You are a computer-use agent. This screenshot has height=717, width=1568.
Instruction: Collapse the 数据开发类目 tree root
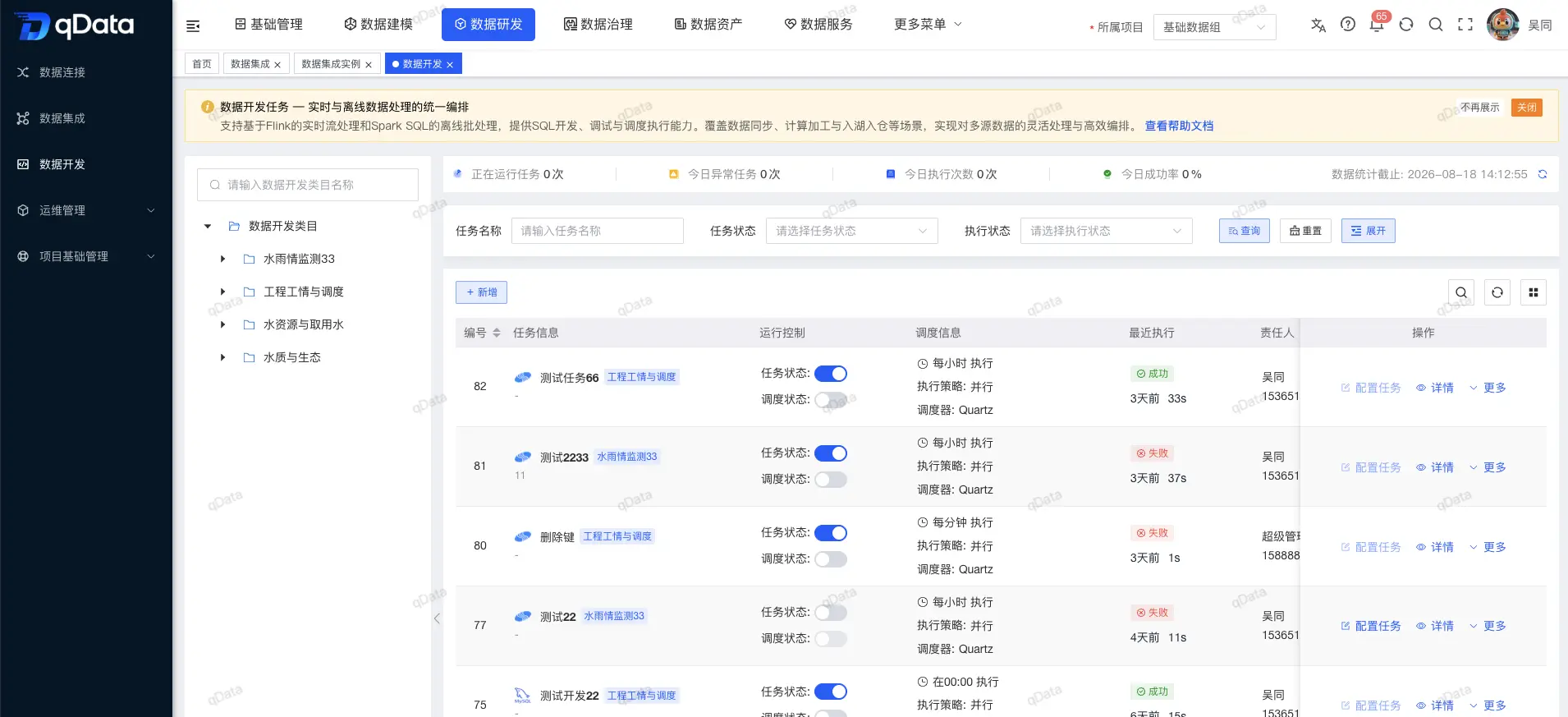[x=208, y=226]
